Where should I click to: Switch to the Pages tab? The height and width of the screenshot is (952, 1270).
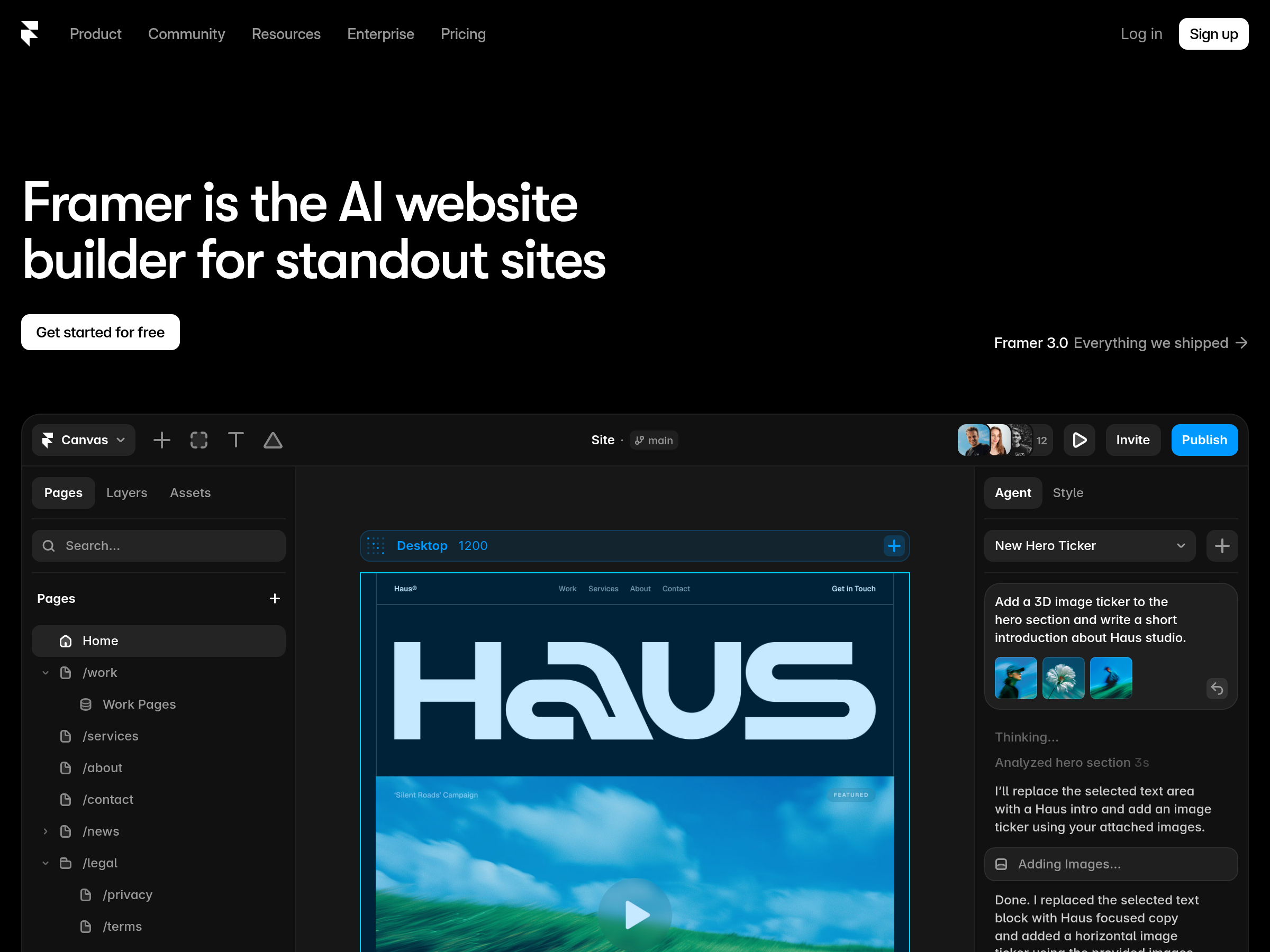pos(63,493)
